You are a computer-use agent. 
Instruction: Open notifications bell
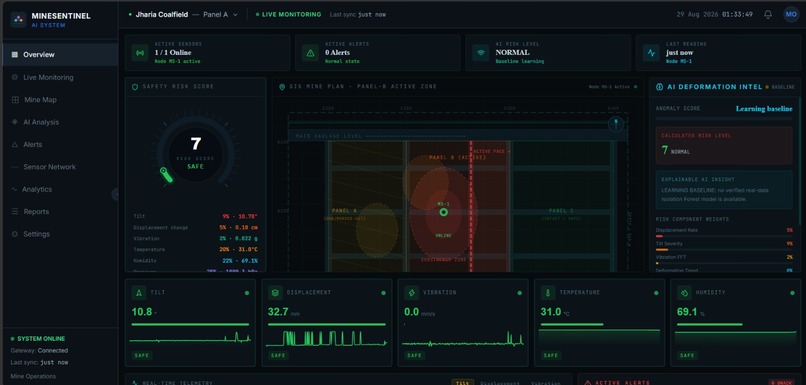[x=767, y=14]
